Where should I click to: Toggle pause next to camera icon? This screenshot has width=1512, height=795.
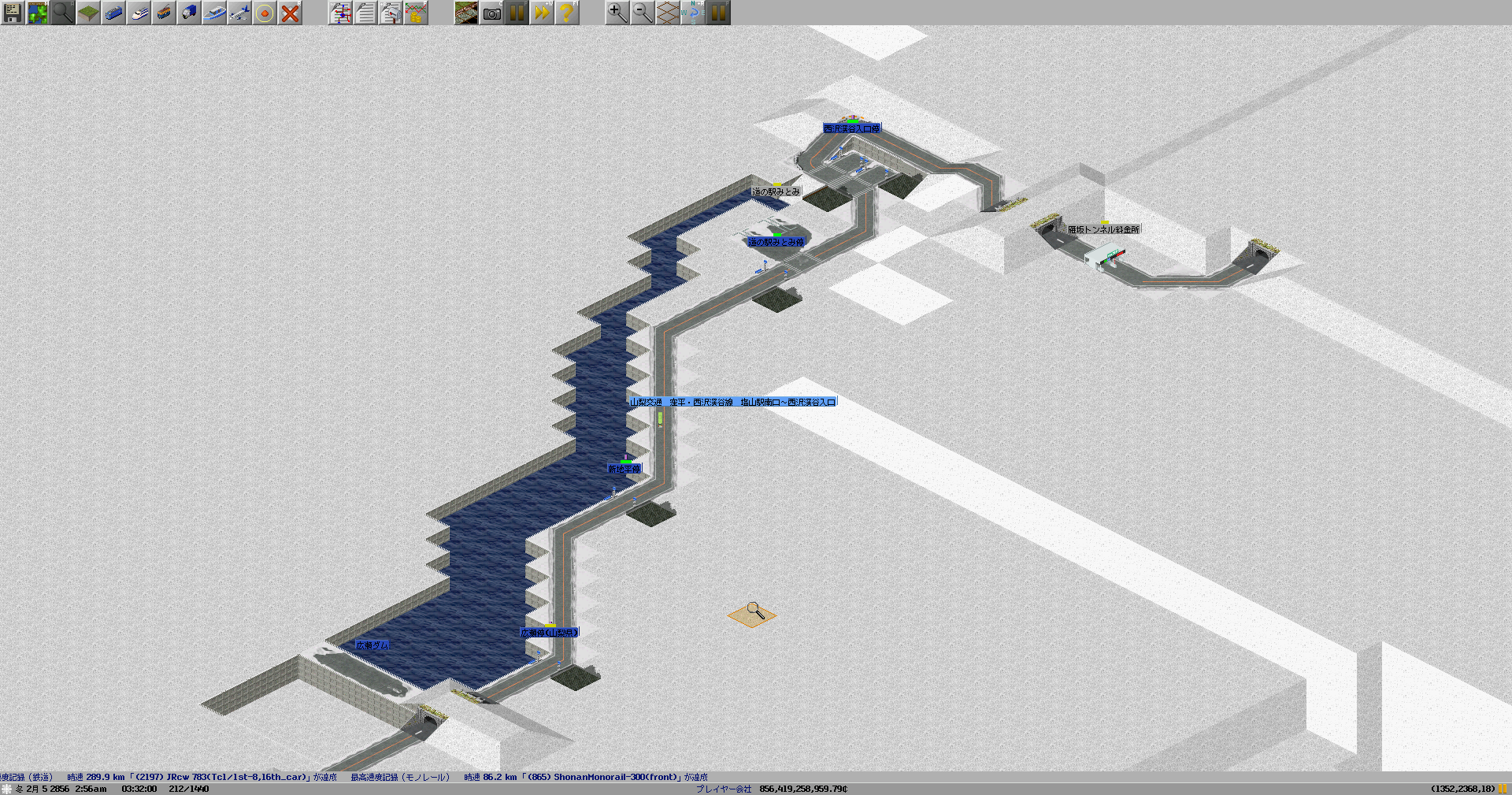click(x=517, y=13)
